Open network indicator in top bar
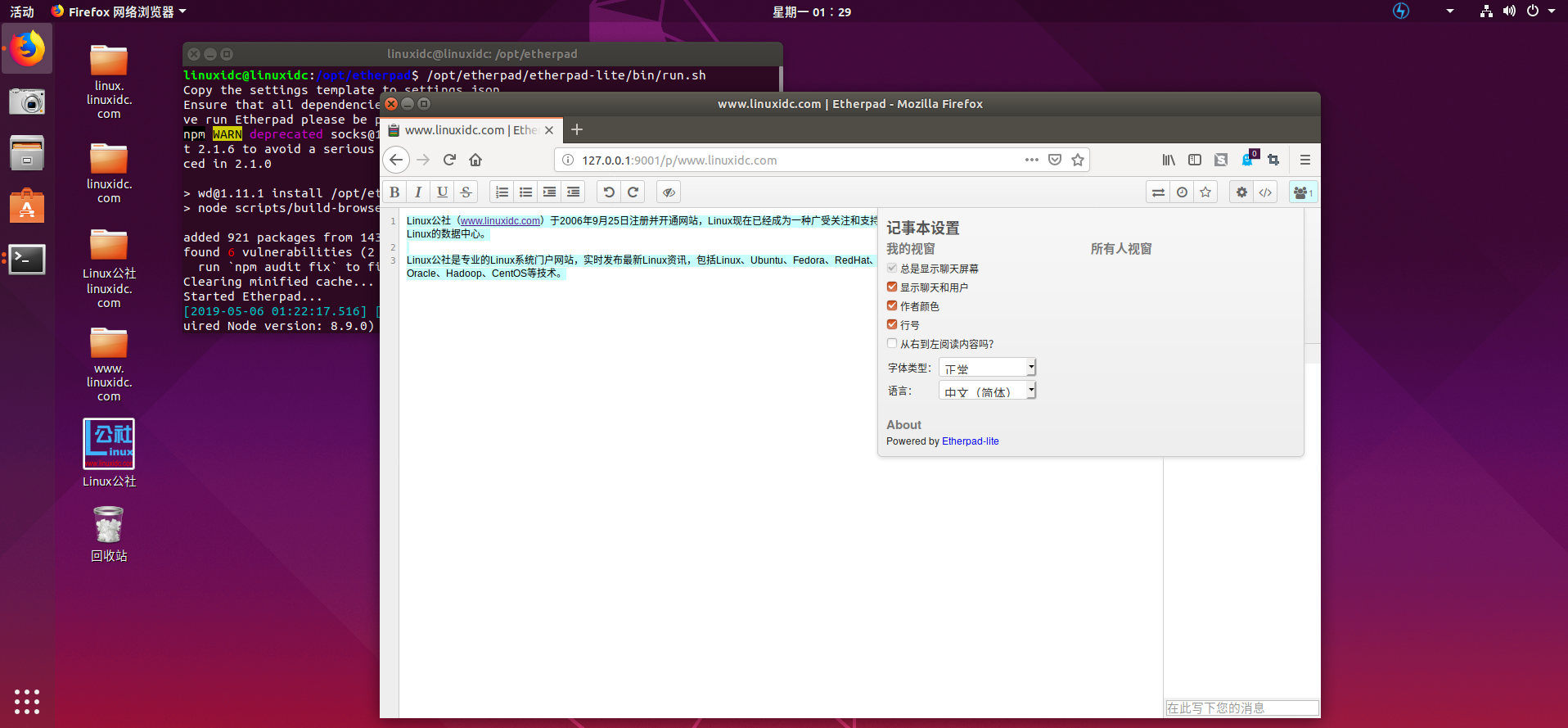 (x=1486, y=11)
